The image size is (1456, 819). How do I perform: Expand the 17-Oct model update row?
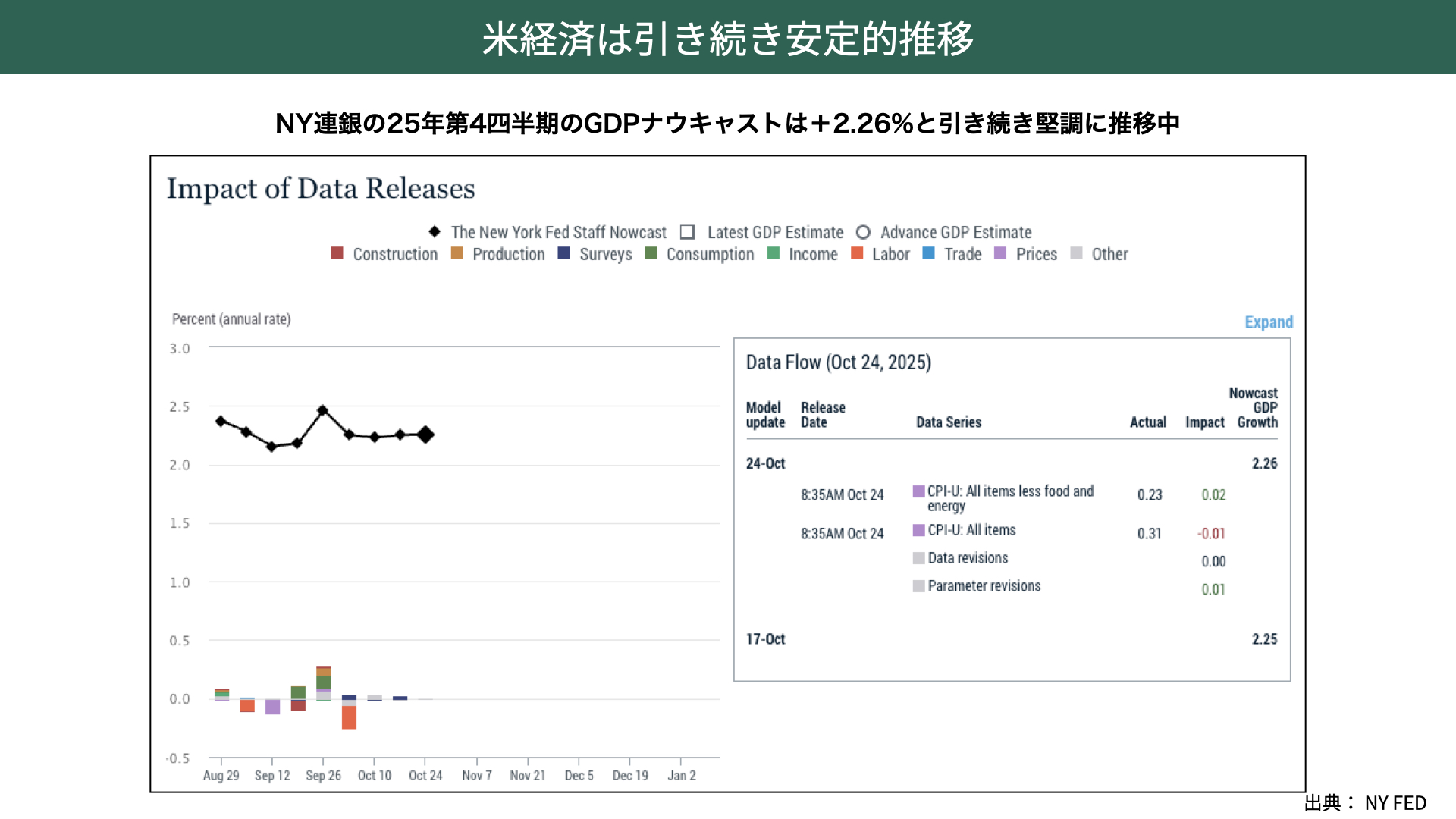pos(765,639)
